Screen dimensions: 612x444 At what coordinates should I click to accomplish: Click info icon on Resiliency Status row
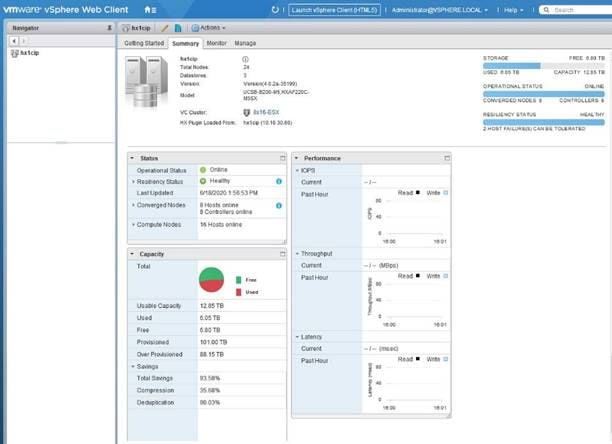(279, 181)
